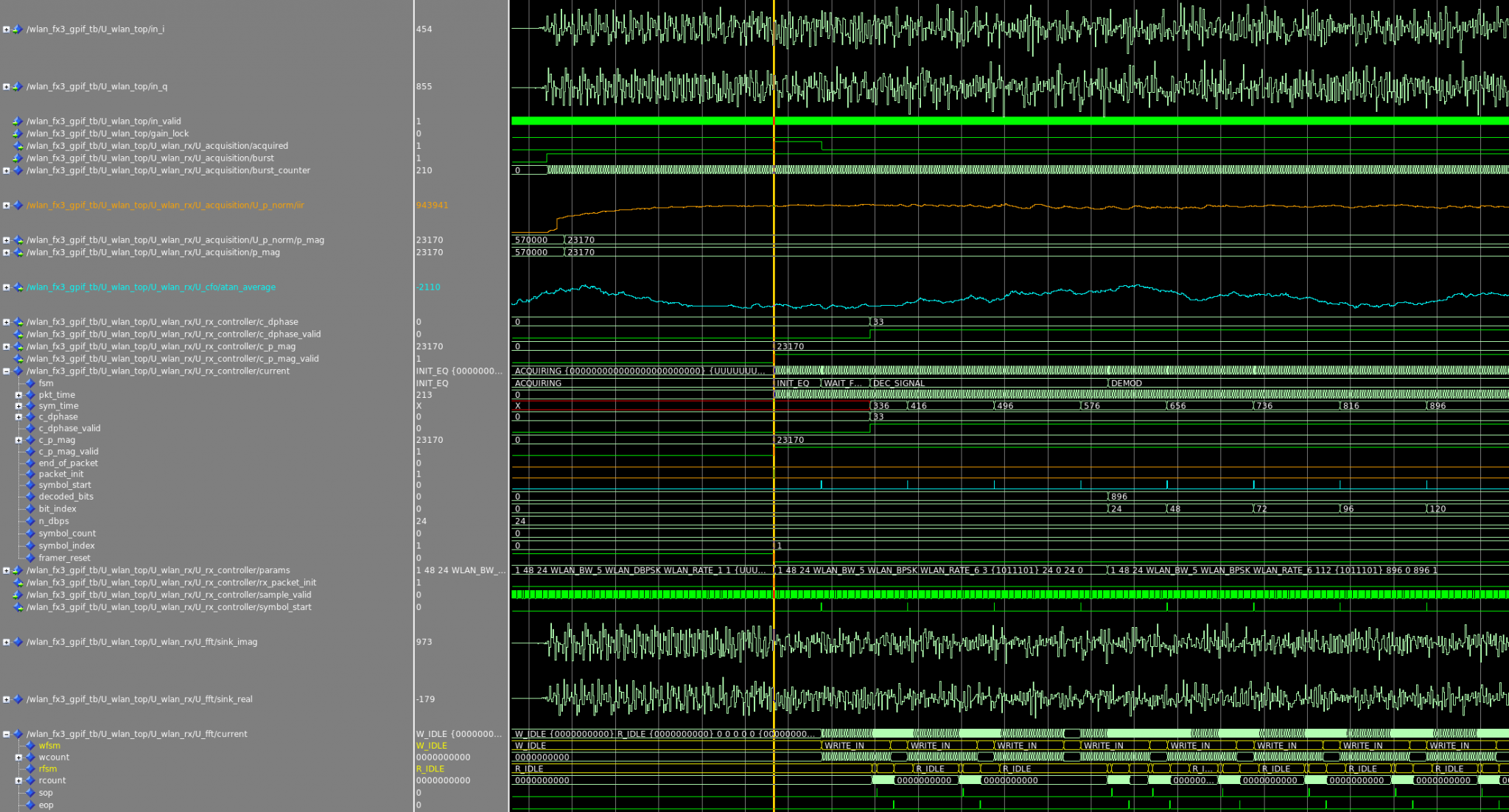Click the icon beside burst_counter signal
The image size is (1509, 812).
pyautogui.click(x=18, y=170)
